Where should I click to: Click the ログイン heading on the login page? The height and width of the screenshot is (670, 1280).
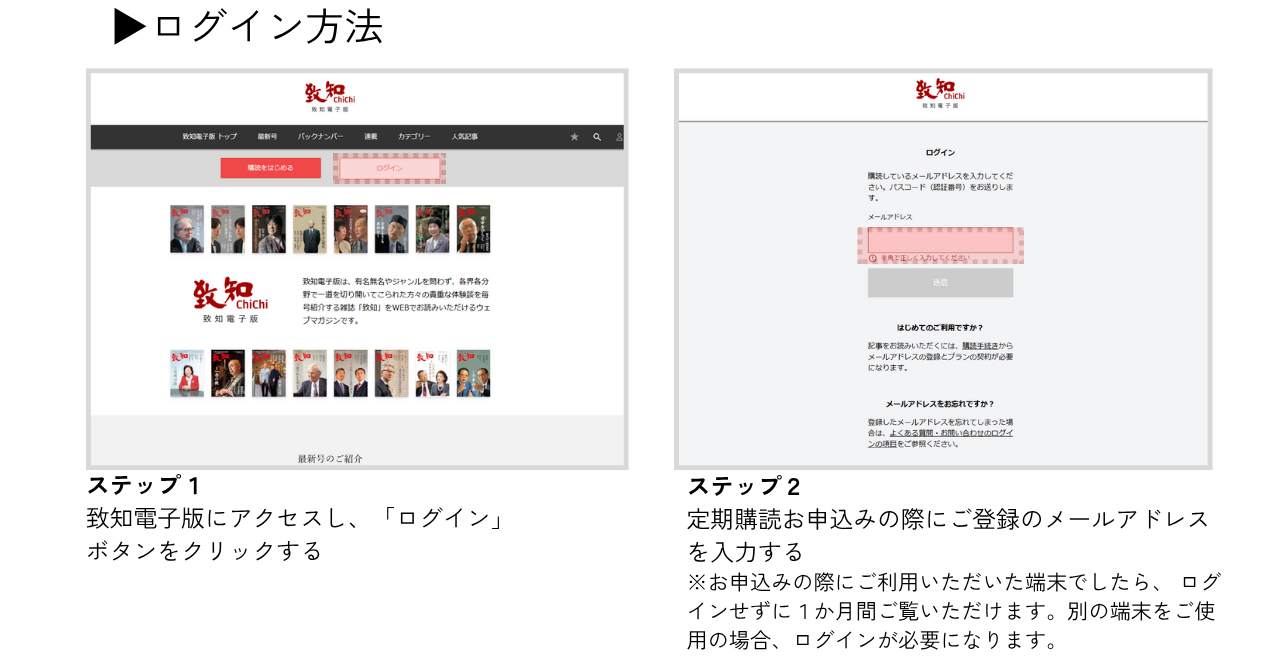[940, 152]
